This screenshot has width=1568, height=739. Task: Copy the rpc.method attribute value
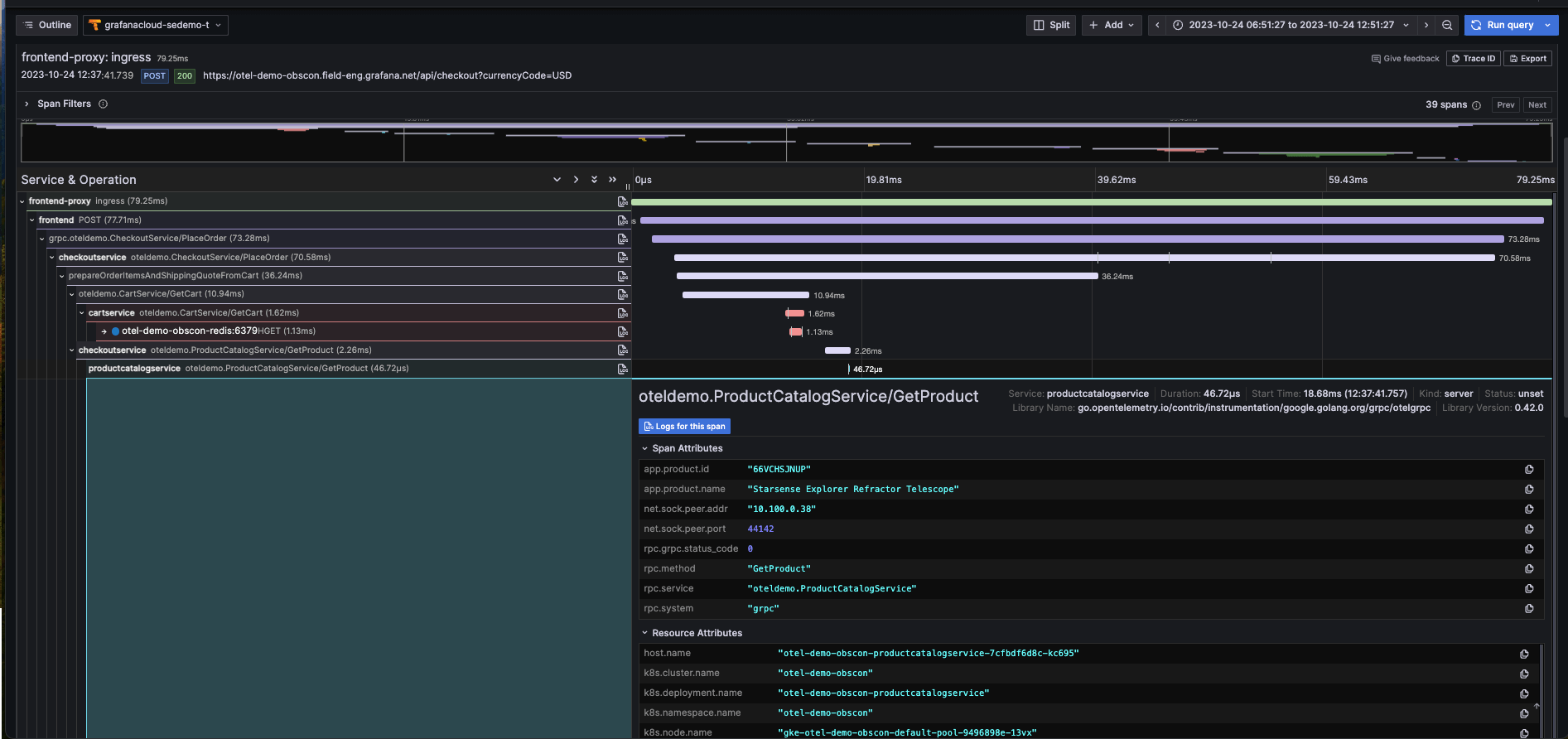pyautogui.click(x=1529, y=569)
